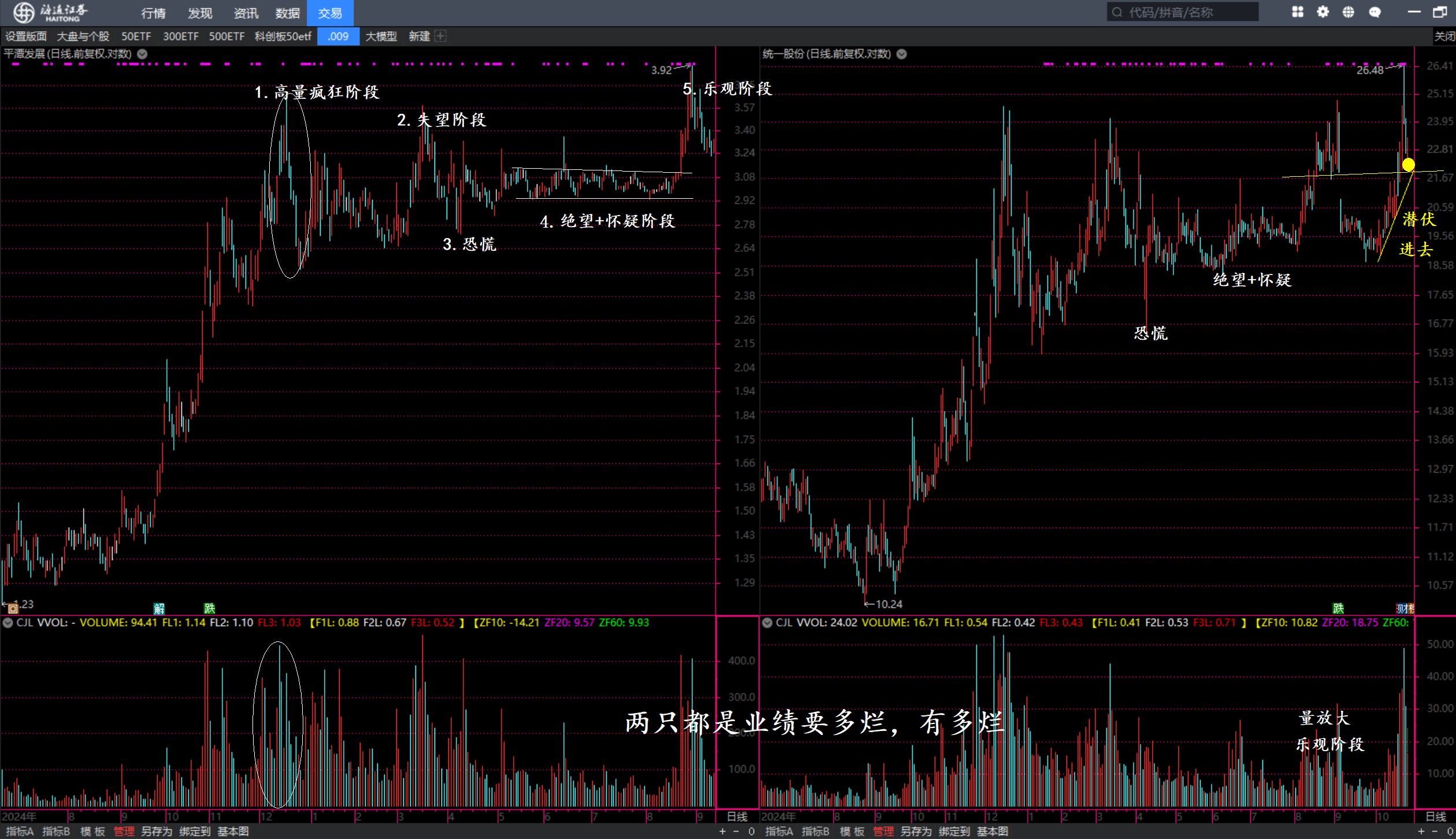1456x839 pixels.
Task: Click red 管理 button under right chart
Action: coord(883,831)
